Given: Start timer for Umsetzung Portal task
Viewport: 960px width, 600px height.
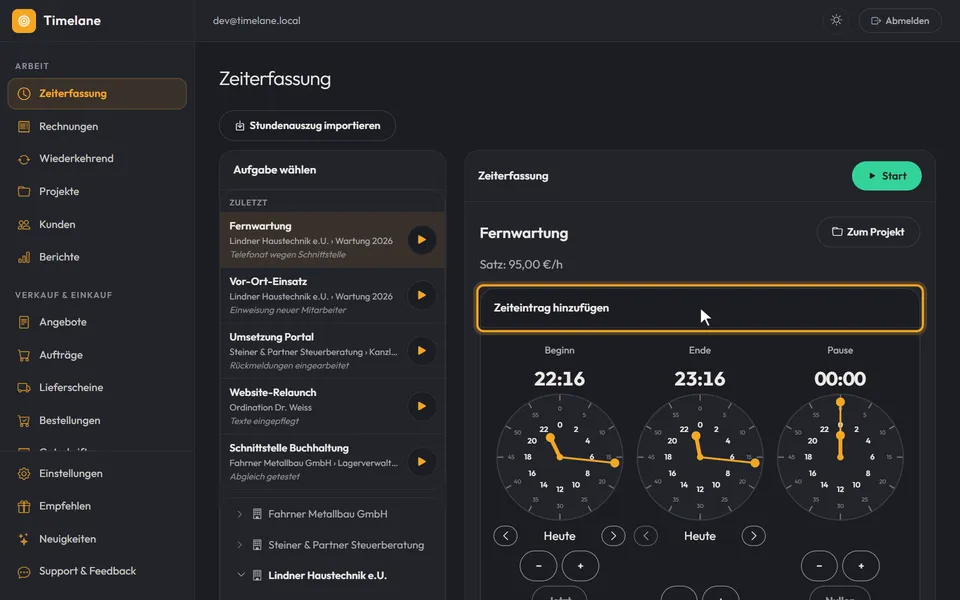Looking at the screenshot, I should [422, 351].
